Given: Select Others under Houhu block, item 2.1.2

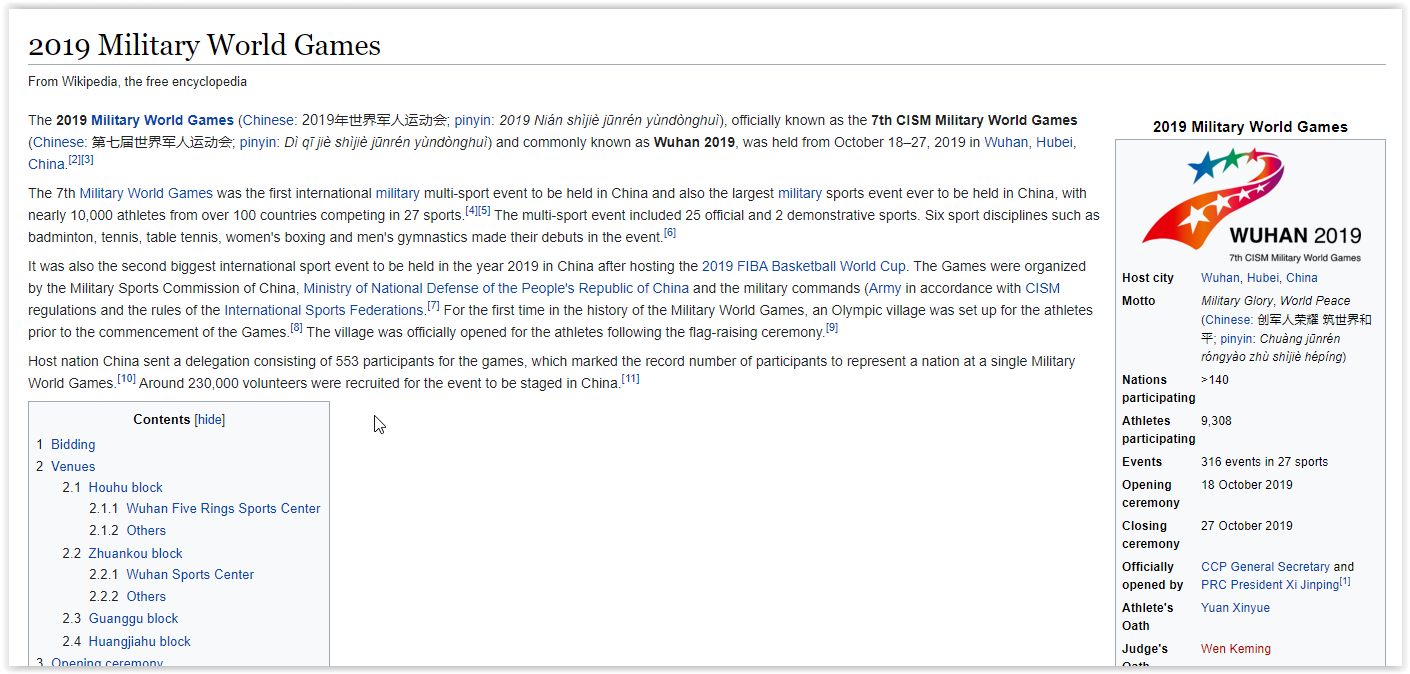Looking at the screenshot, I should (146, 530).
